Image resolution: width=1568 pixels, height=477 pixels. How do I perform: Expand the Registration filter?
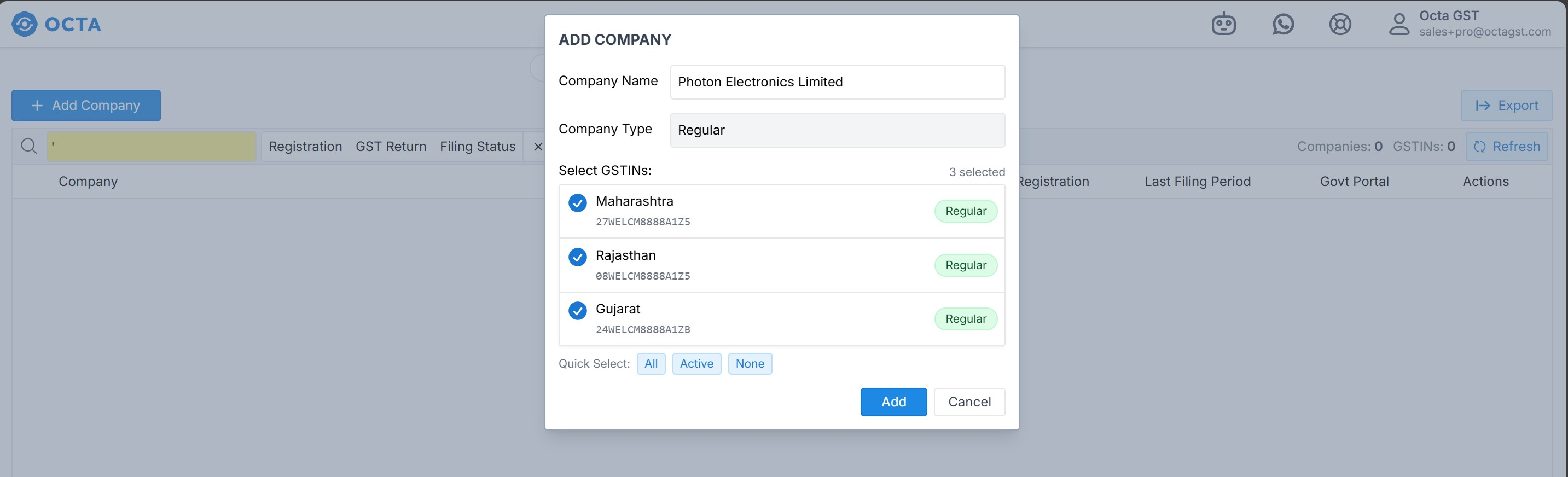pyautogui.click(x=305, y=147)
